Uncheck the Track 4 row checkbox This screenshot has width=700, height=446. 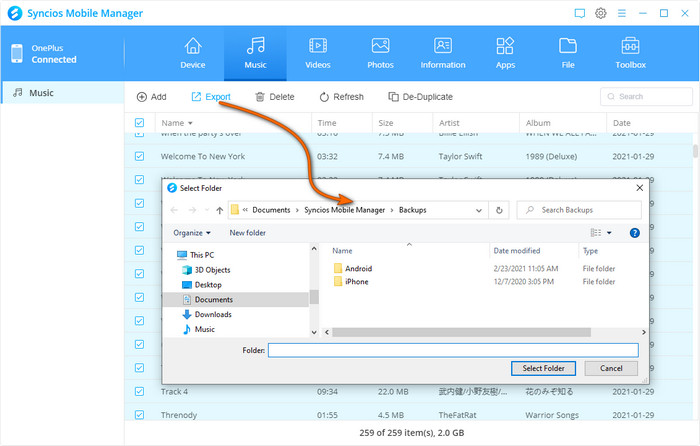tap(140, 392)
